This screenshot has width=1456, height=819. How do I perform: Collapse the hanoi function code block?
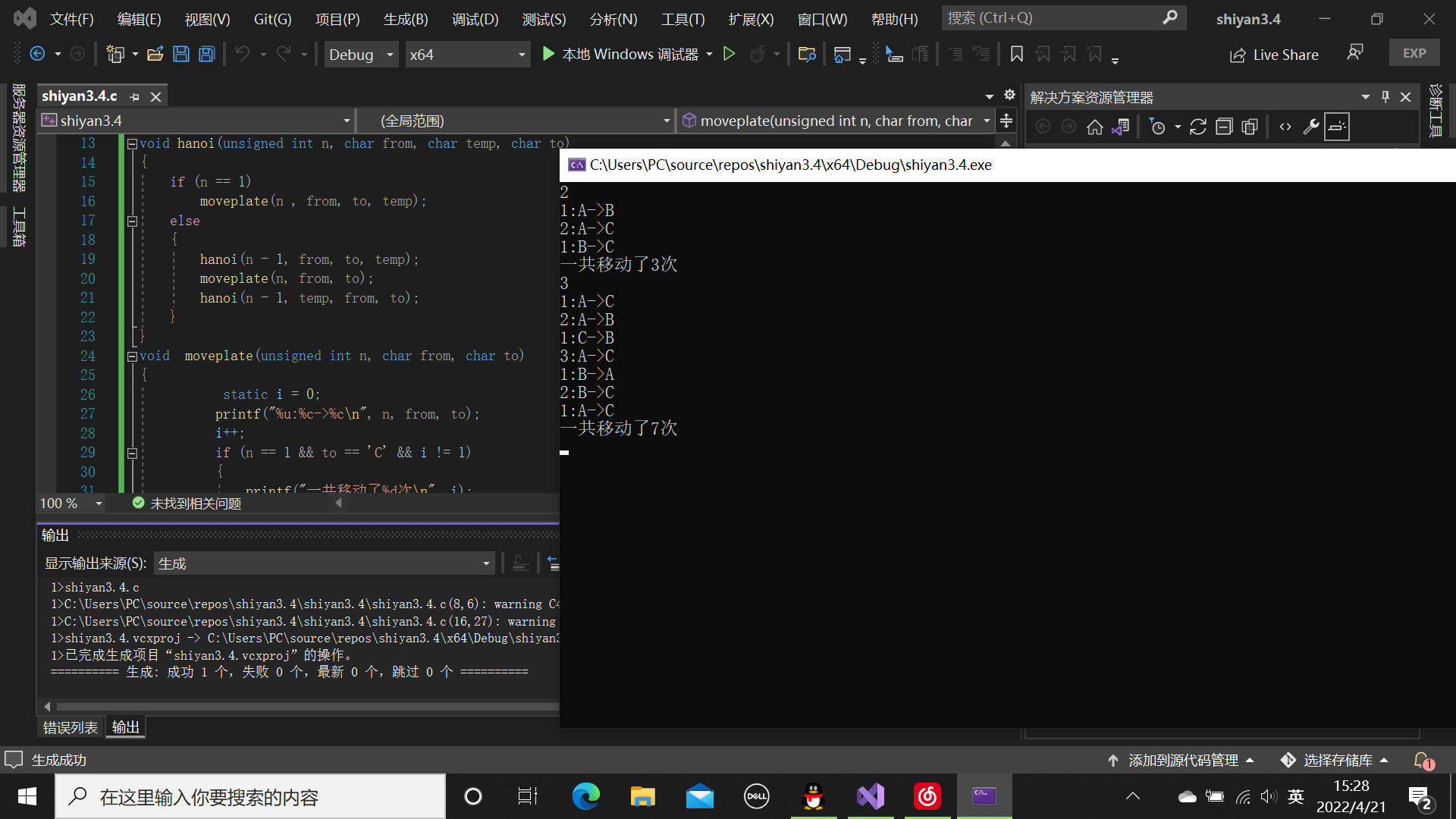(132, 143)
